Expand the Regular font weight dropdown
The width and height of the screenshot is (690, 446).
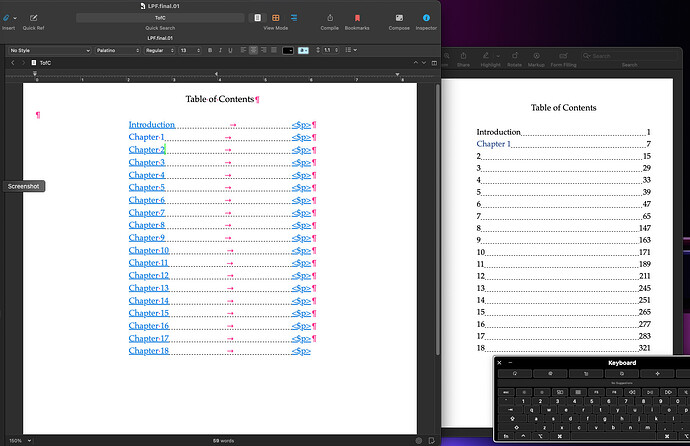[158, 50]
